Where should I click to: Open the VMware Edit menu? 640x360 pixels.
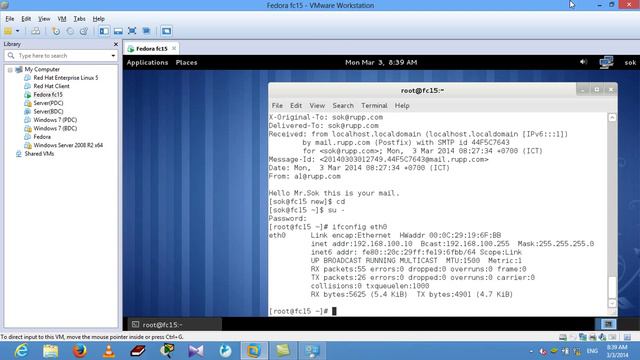26,19
